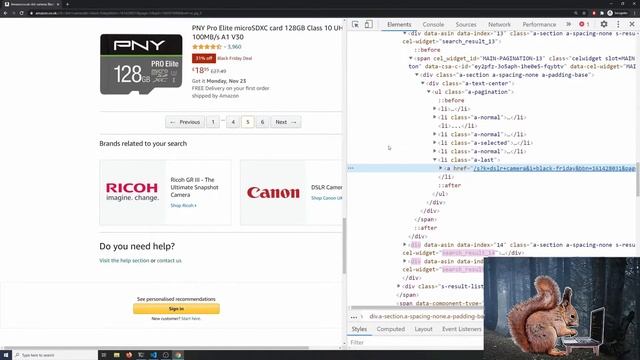640x360 pixels.
Task: Switch to the Performance tab
Action: point(539,24)
